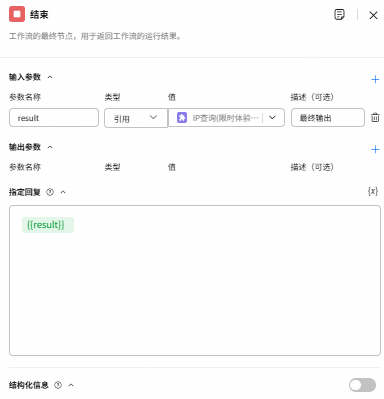Open the IP查询 value dropdown

point(272,117)
